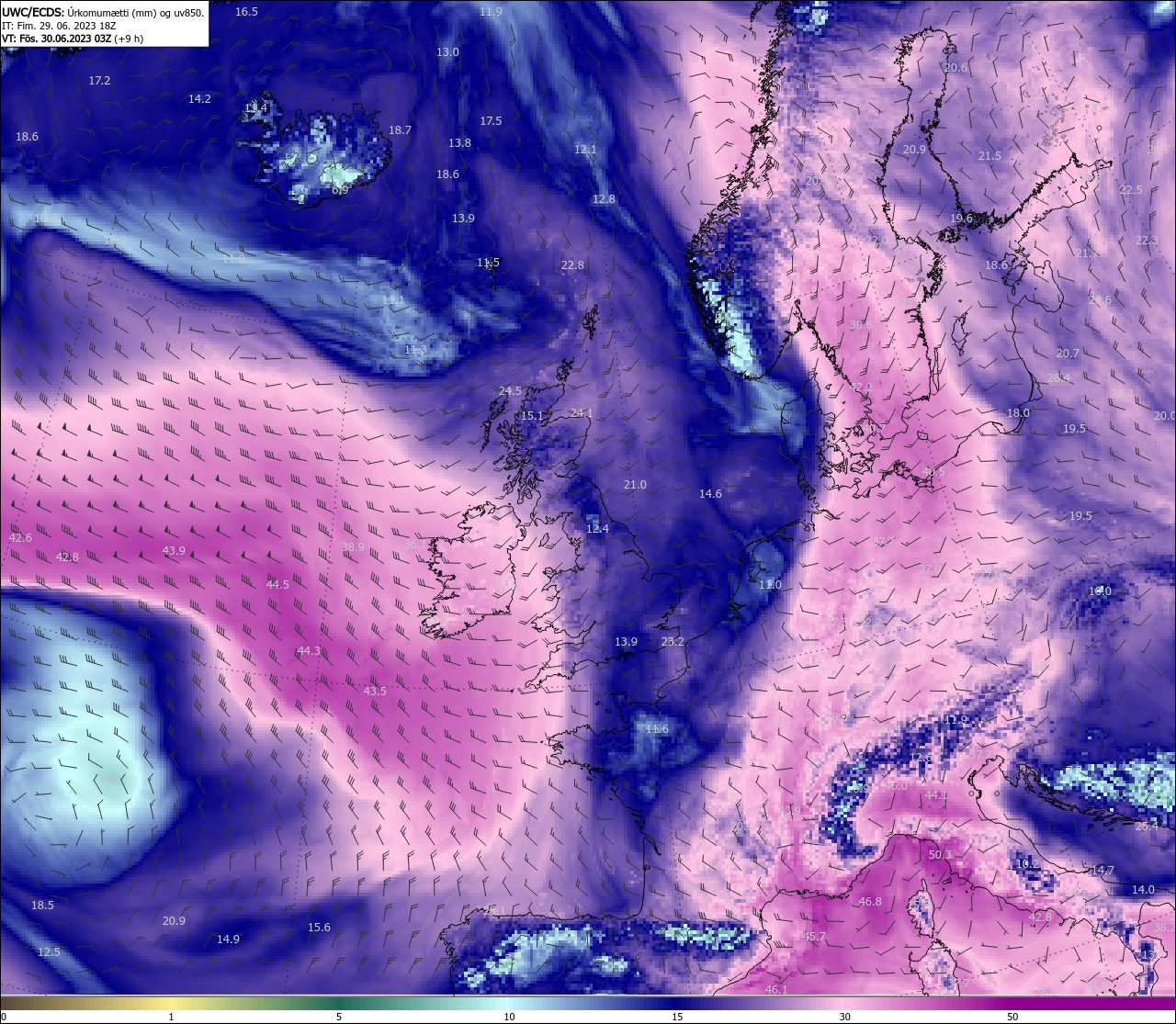This screenshot has height=1024, width=1176.
Task: Click the map value 14.2 west of Iceland
Action: tap(199, 98)
